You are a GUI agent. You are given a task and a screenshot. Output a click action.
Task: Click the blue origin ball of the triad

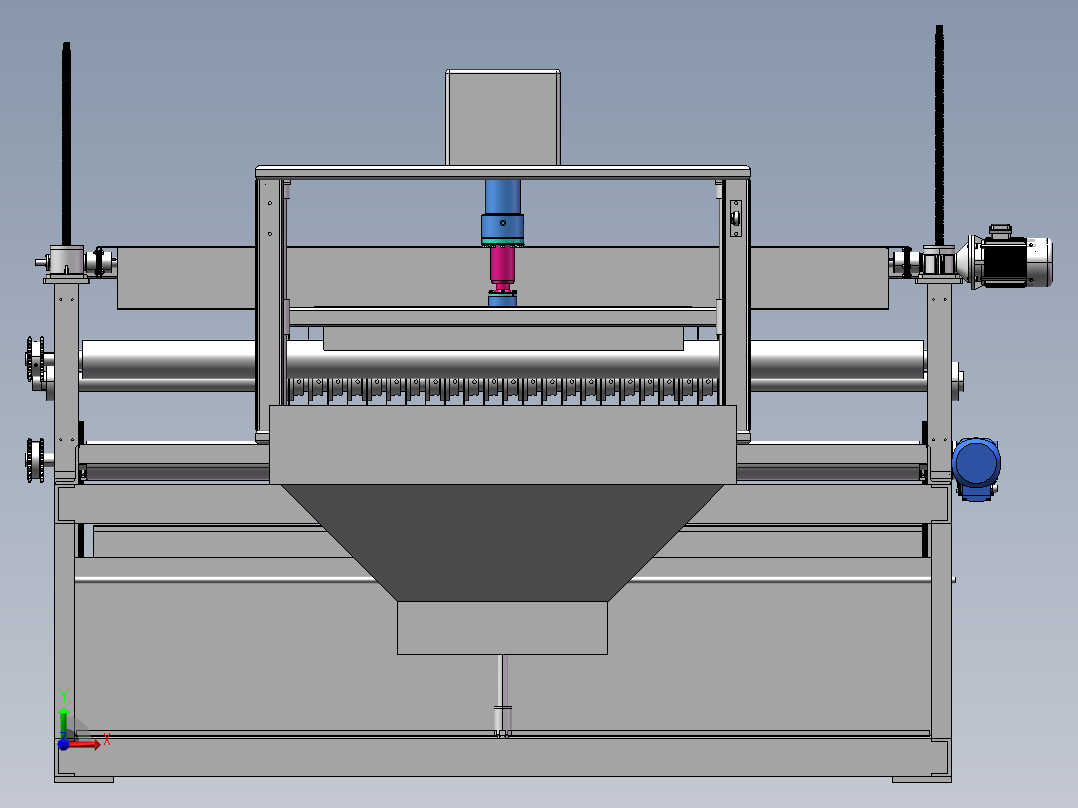tap(63, 744)
